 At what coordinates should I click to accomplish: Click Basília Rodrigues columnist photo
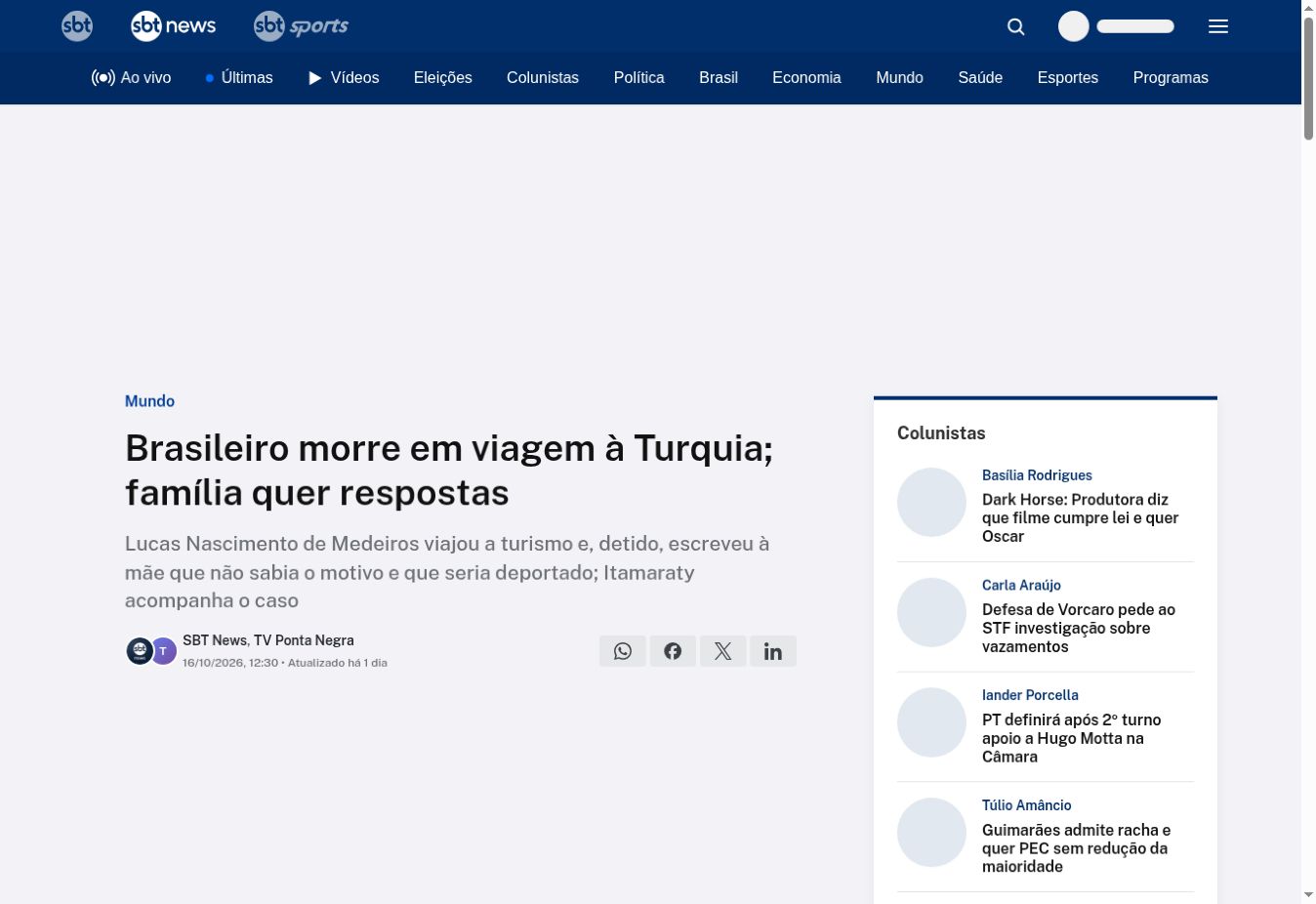tap(931, 503)
